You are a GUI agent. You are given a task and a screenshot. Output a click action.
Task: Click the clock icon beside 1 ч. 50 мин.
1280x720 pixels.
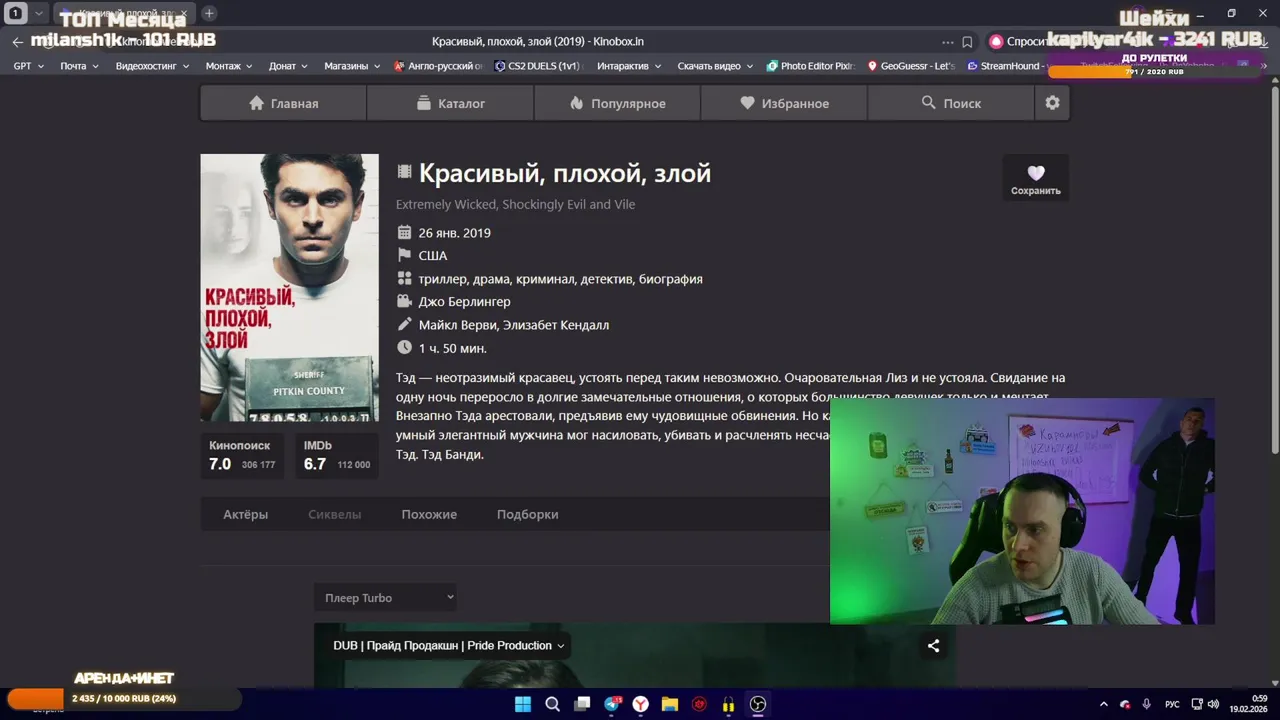tap(404, 347)
